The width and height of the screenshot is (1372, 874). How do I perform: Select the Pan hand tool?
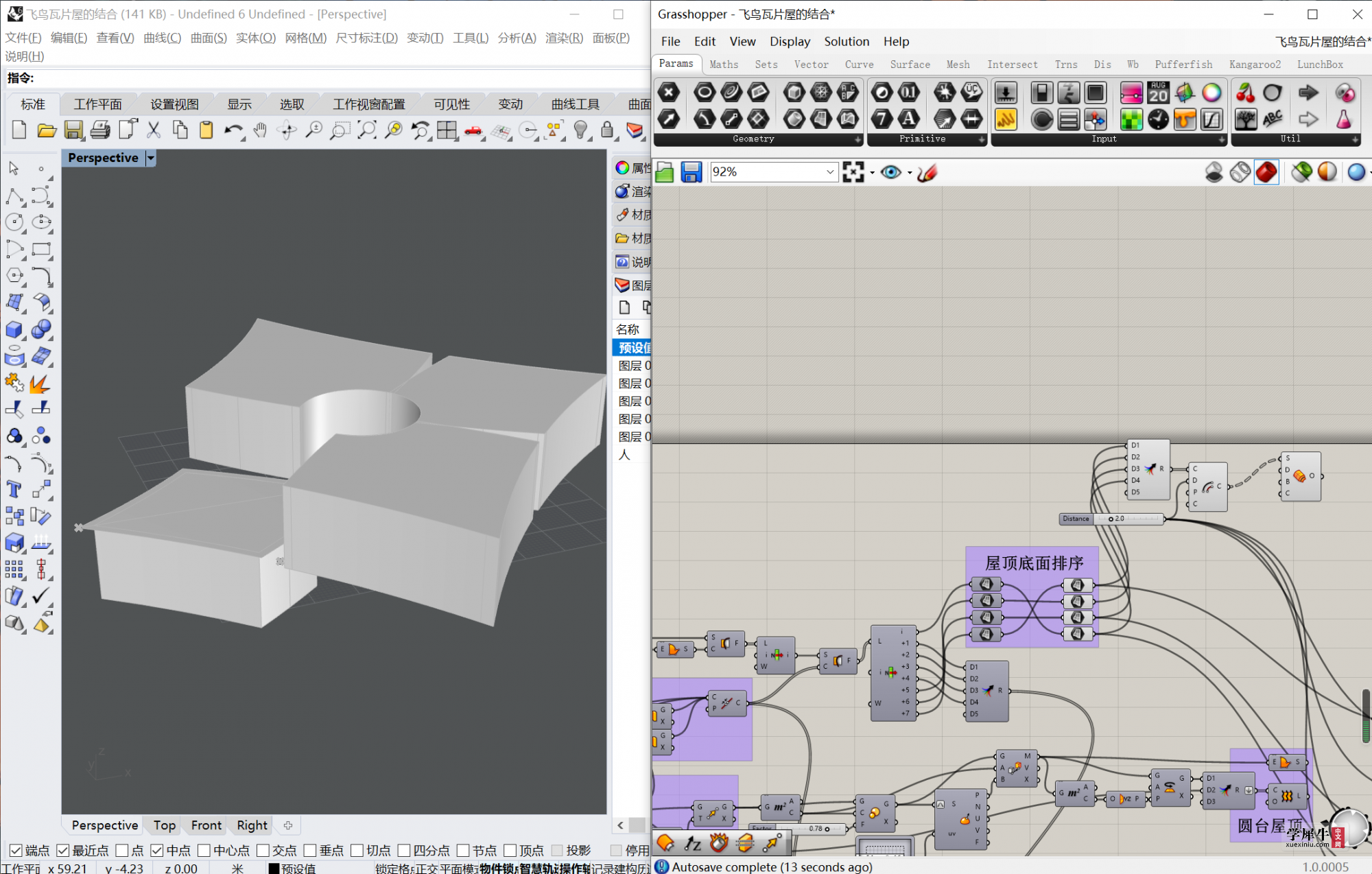260,130
